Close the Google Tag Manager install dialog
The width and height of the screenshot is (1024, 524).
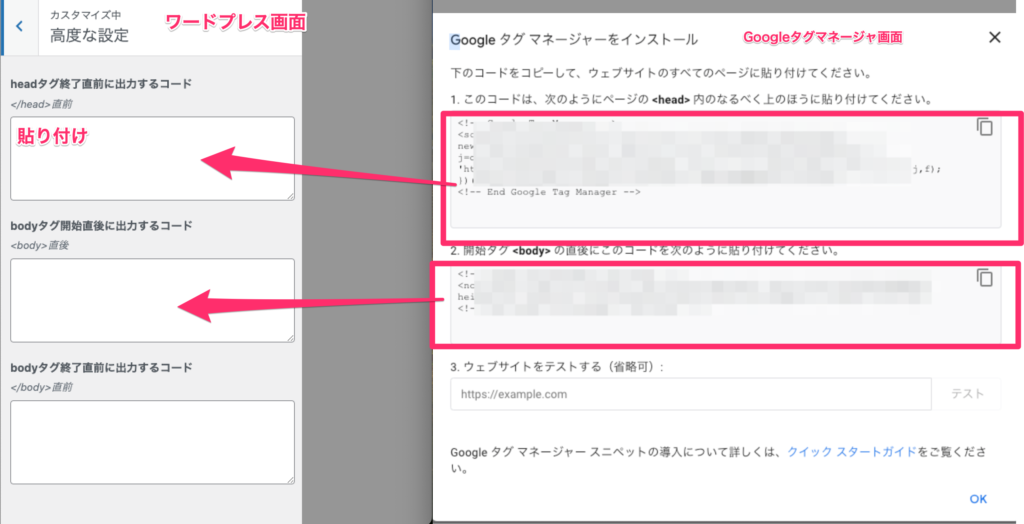[x=994, y=37]
